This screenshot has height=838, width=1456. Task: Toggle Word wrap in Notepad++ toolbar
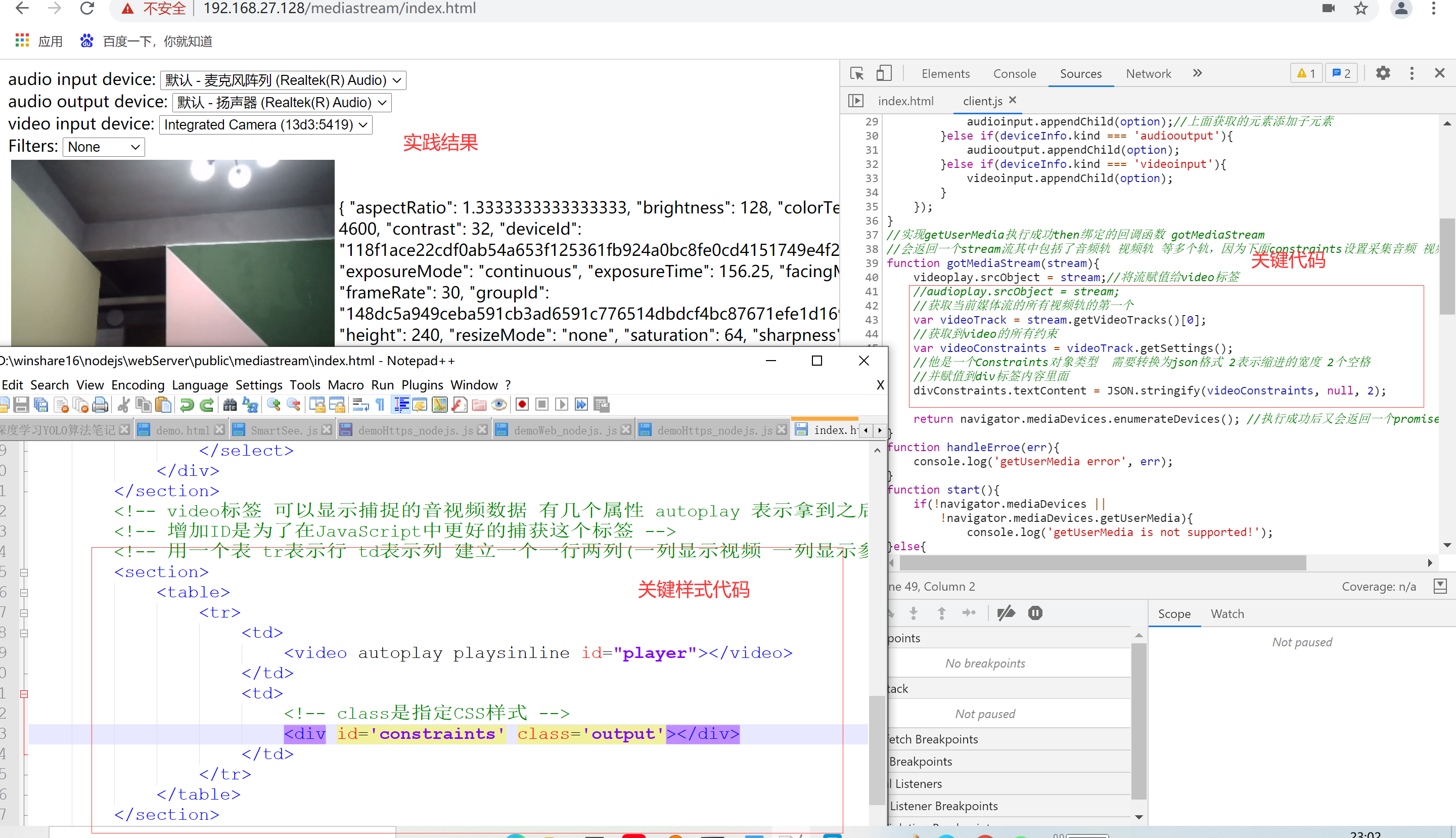(x=360, y=405)
